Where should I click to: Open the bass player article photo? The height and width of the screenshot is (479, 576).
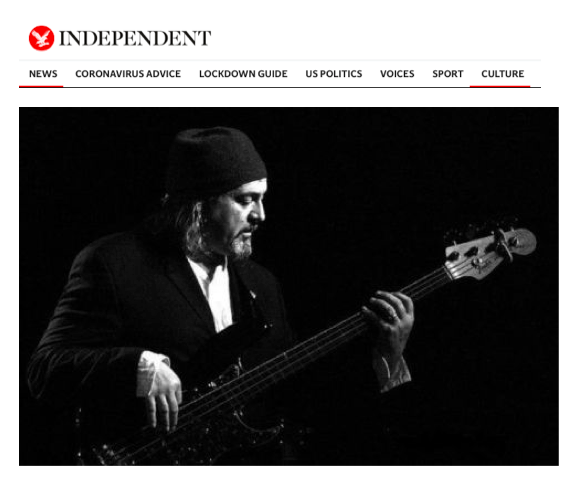coord(289,287)
